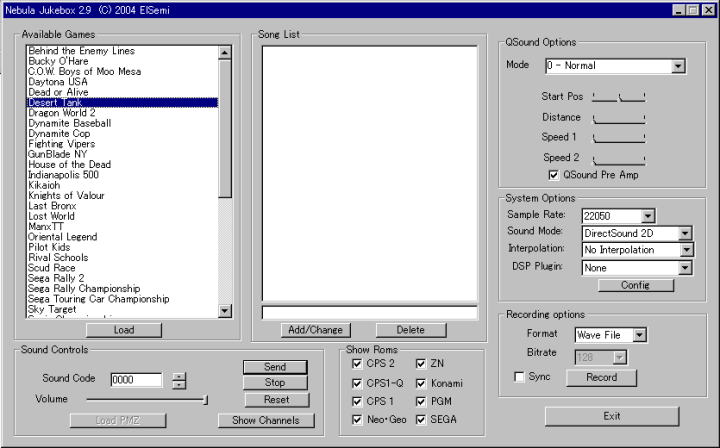Click the Volume slider track
Image resolution: width=720 pixels, height=448 pixels.
(145, 399)
